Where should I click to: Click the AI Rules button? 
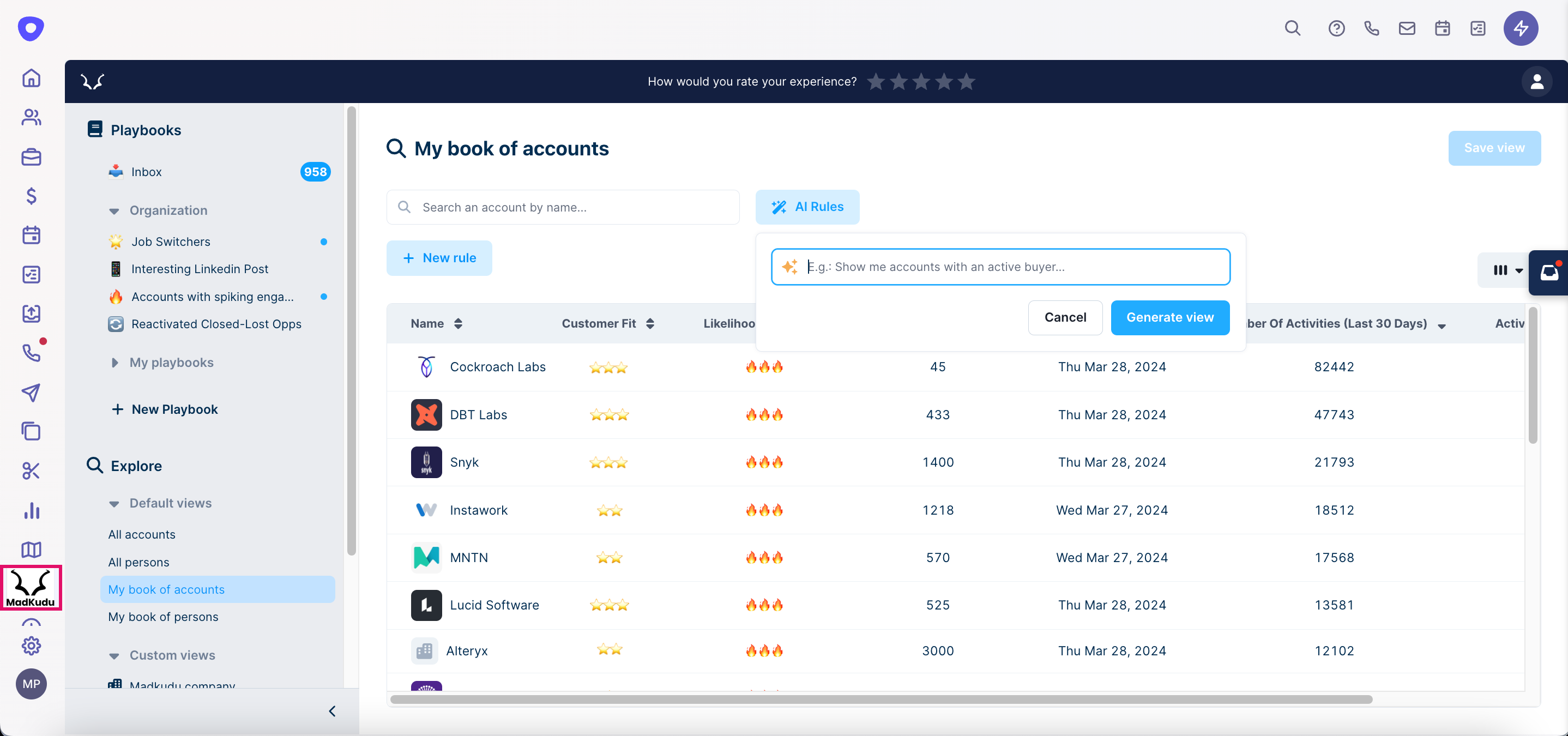807,207
